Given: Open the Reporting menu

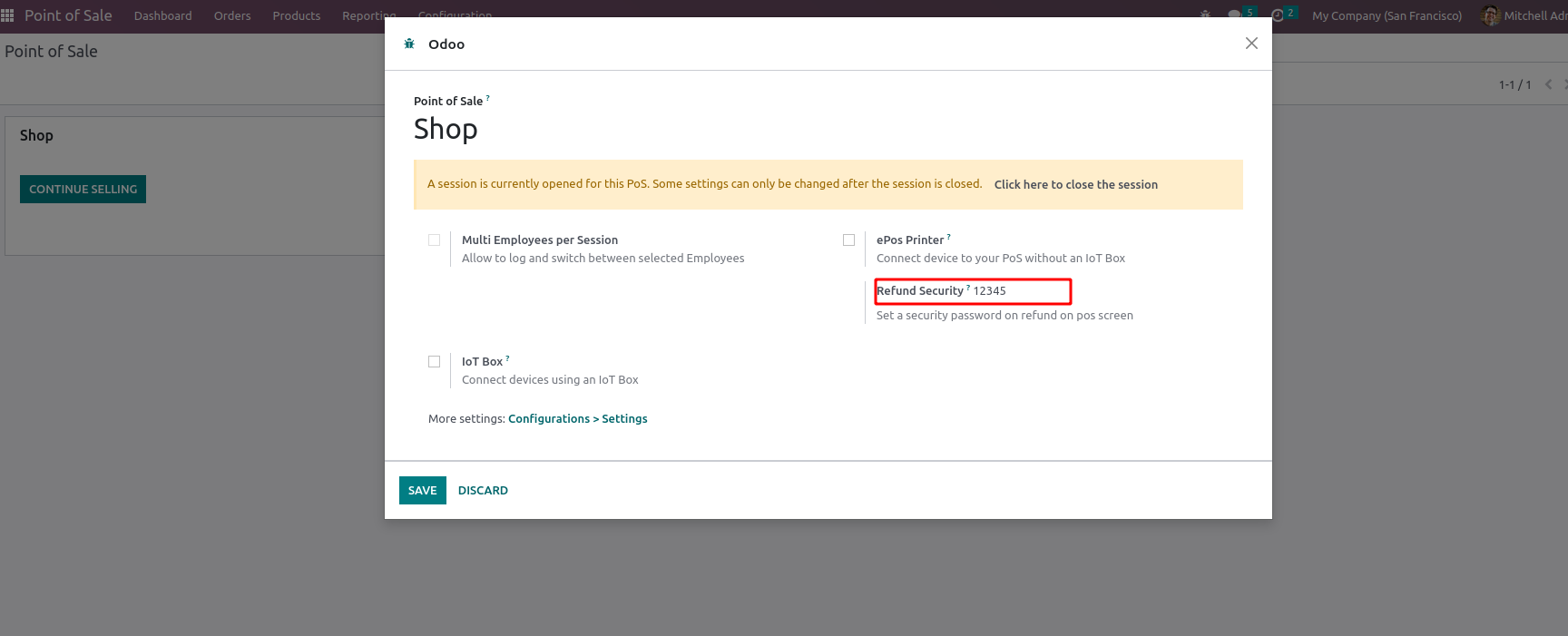Looking at the screenshot, I should 368,15.
